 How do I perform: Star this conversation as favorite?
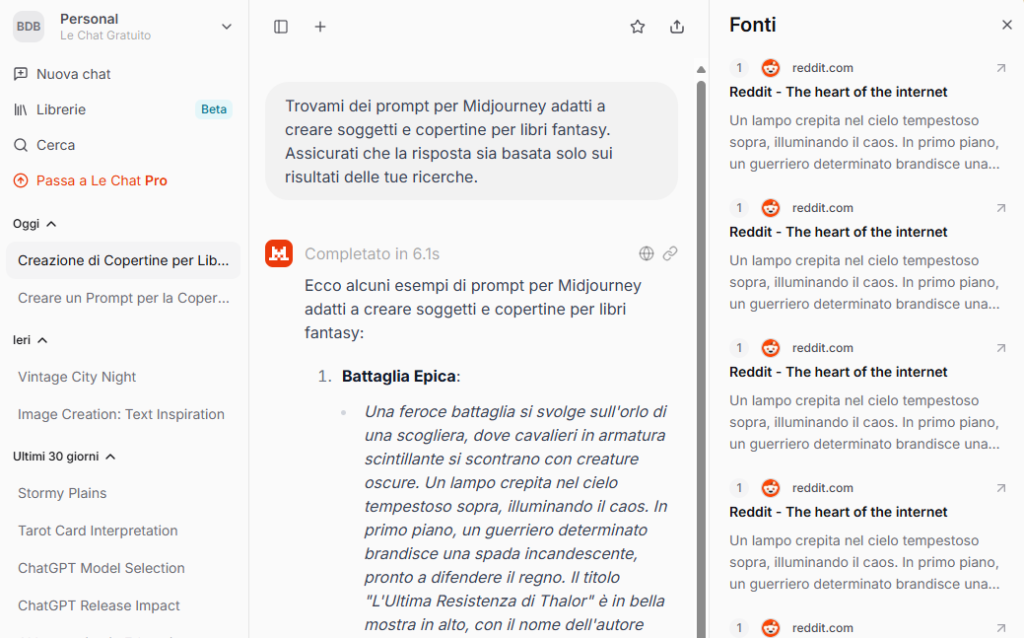pyautogui.click(x=637, y=27)
